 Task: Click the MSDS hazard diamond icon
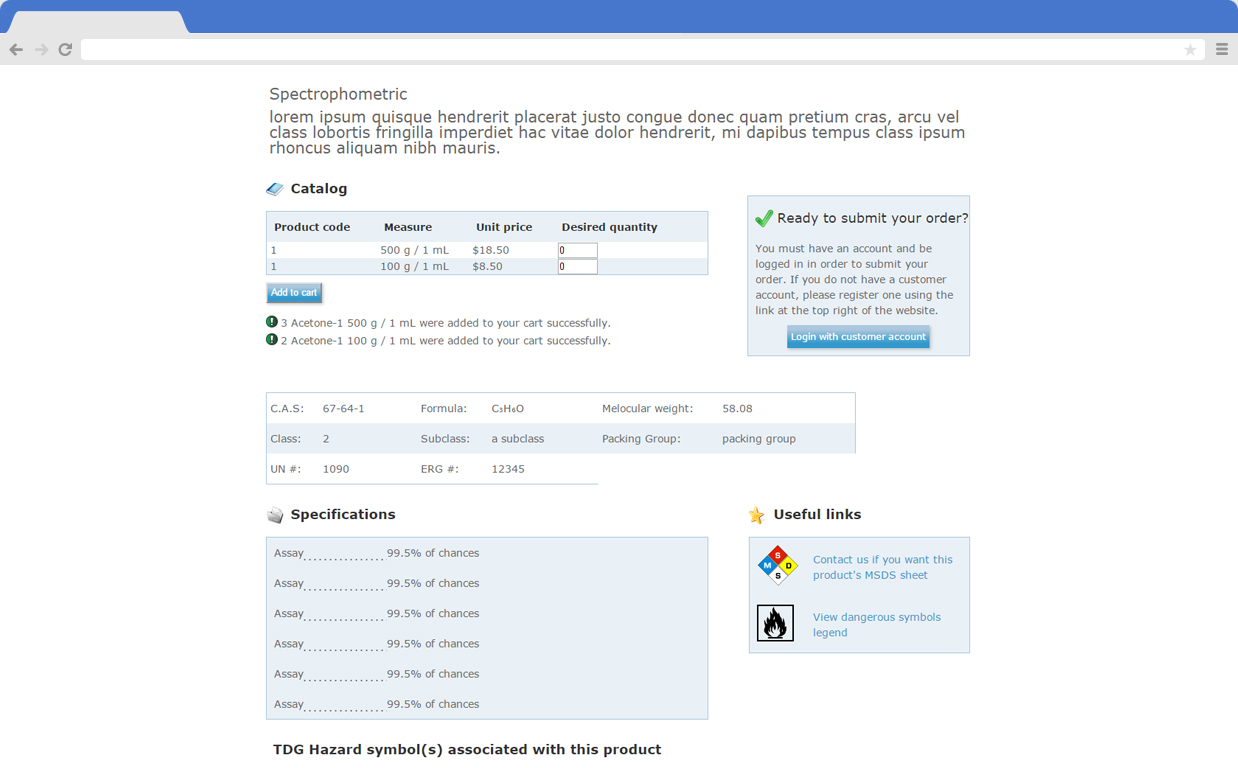point(776,564)
